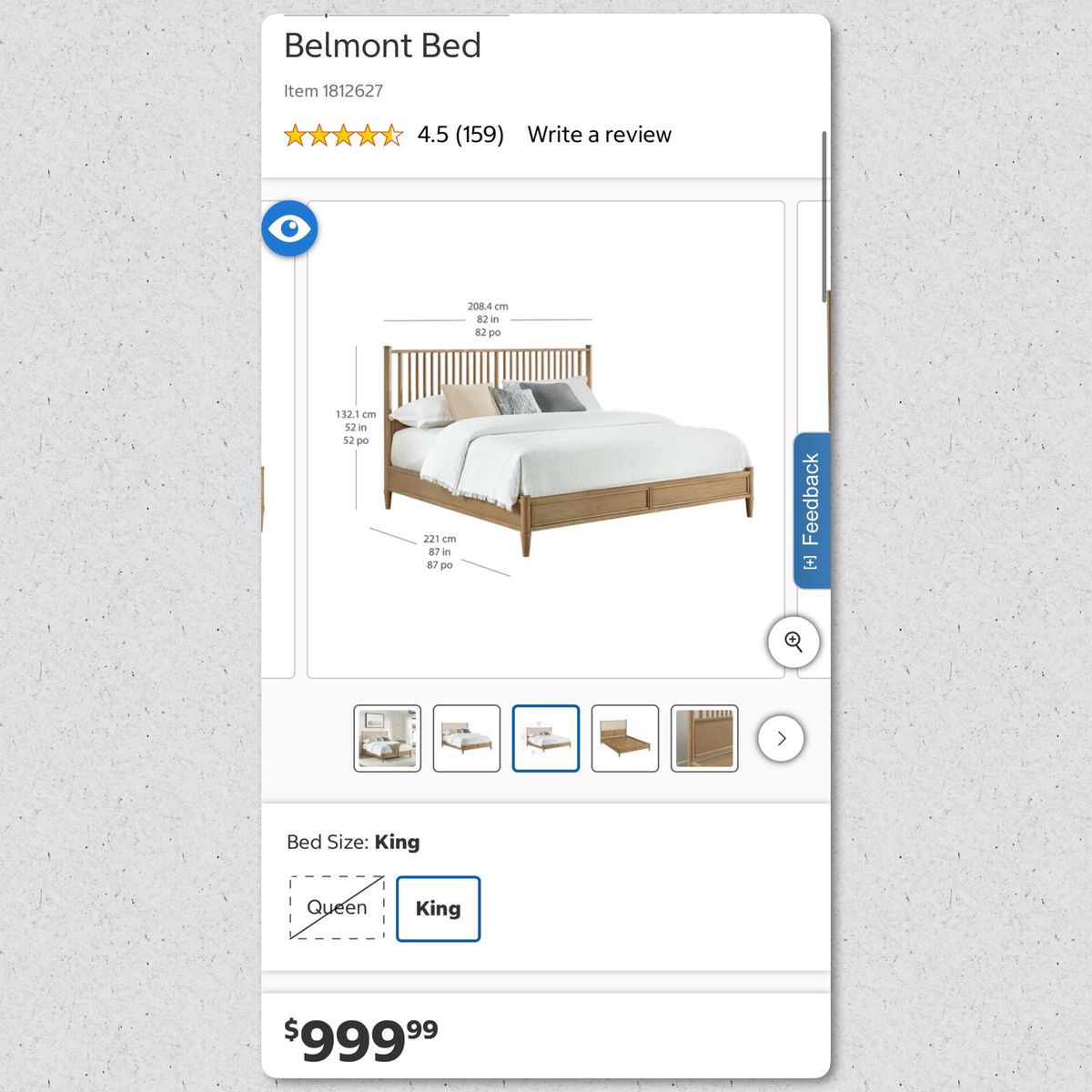This screenshot has width=1092, height=1092.
Task: Select the highlighted dimensions thumbnail
Action: (546, 738)
